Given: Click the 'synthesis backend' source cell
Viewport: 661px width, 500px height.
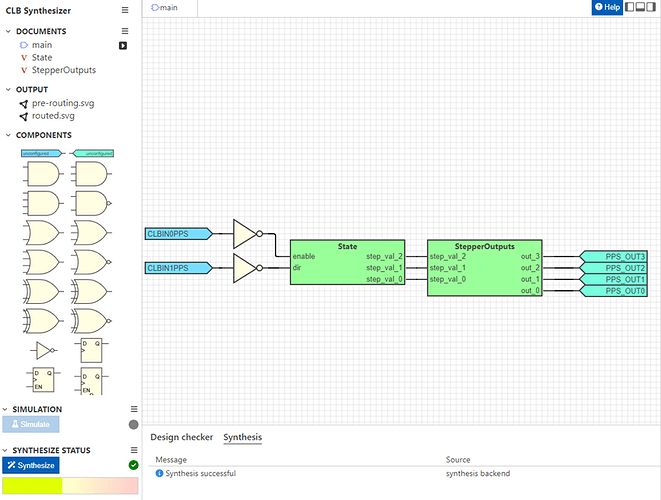Looking at the screenshot, I should (x=478, y=473).
